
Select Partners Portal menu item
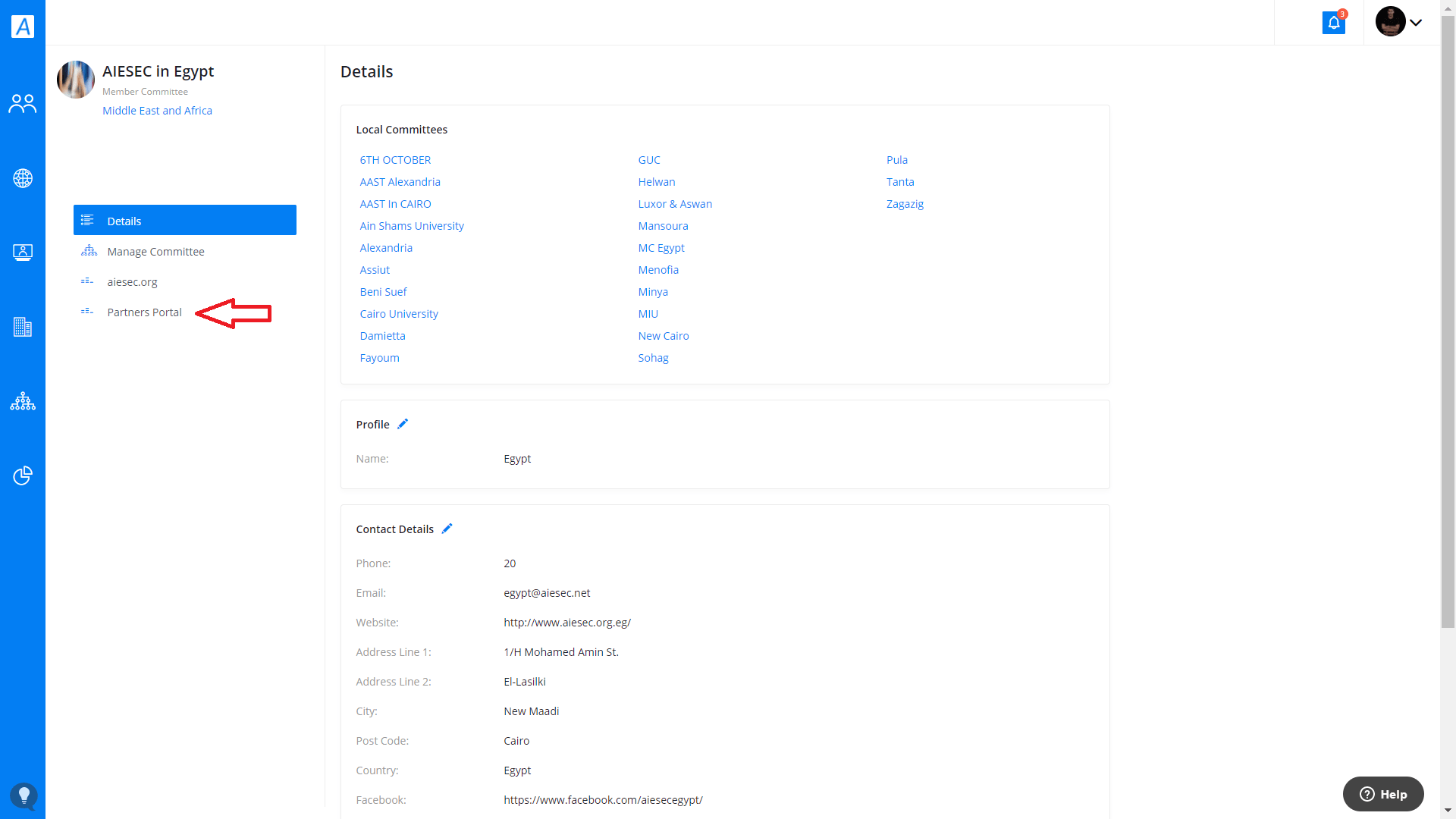(144, 312)
